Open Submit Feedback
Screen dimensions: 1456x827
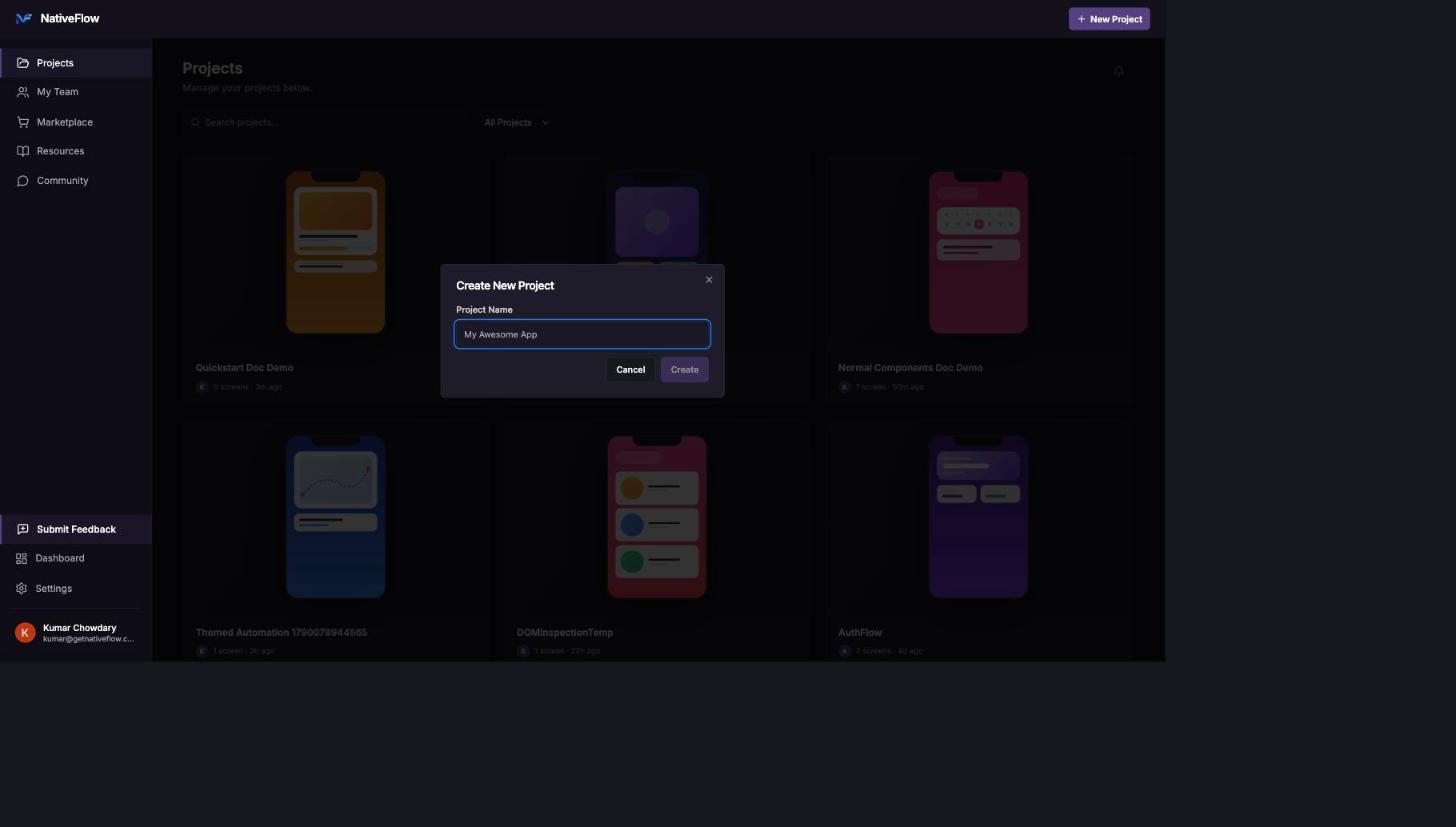coord(76,529)
